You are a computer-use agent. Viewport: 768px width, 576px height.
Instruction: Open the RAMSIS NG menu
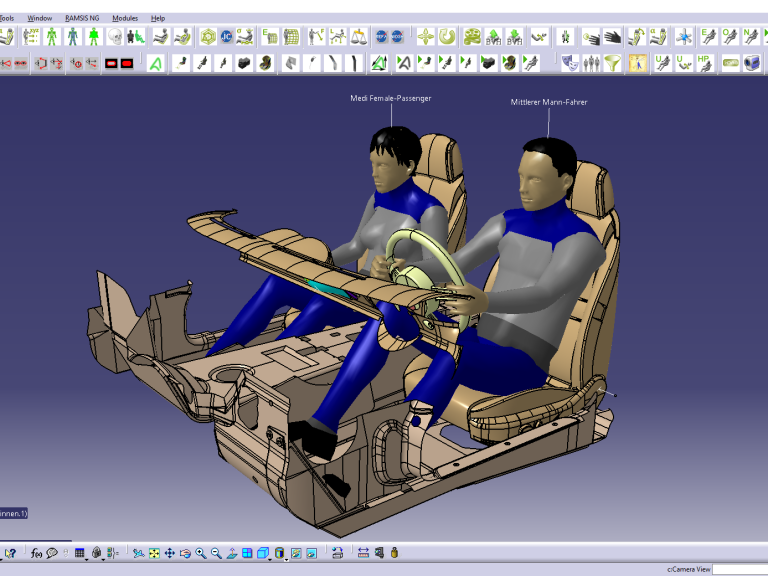[82, 18]
